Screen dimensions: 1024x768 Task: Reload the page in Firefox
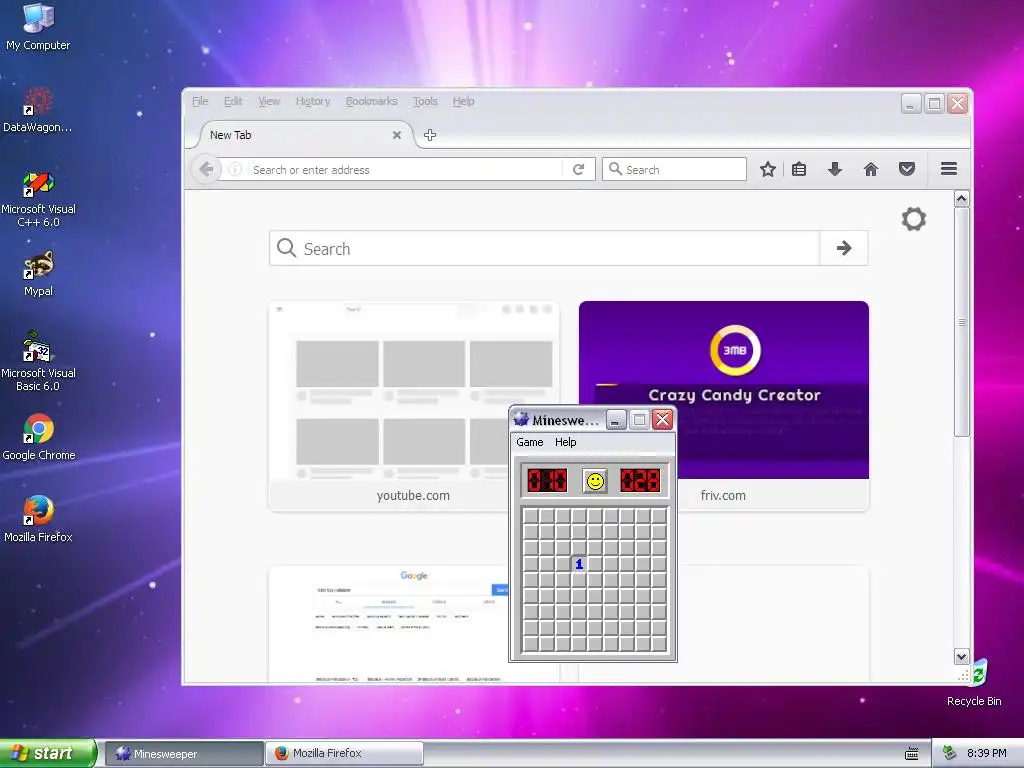pyautogui.click(x=578, y=170)
